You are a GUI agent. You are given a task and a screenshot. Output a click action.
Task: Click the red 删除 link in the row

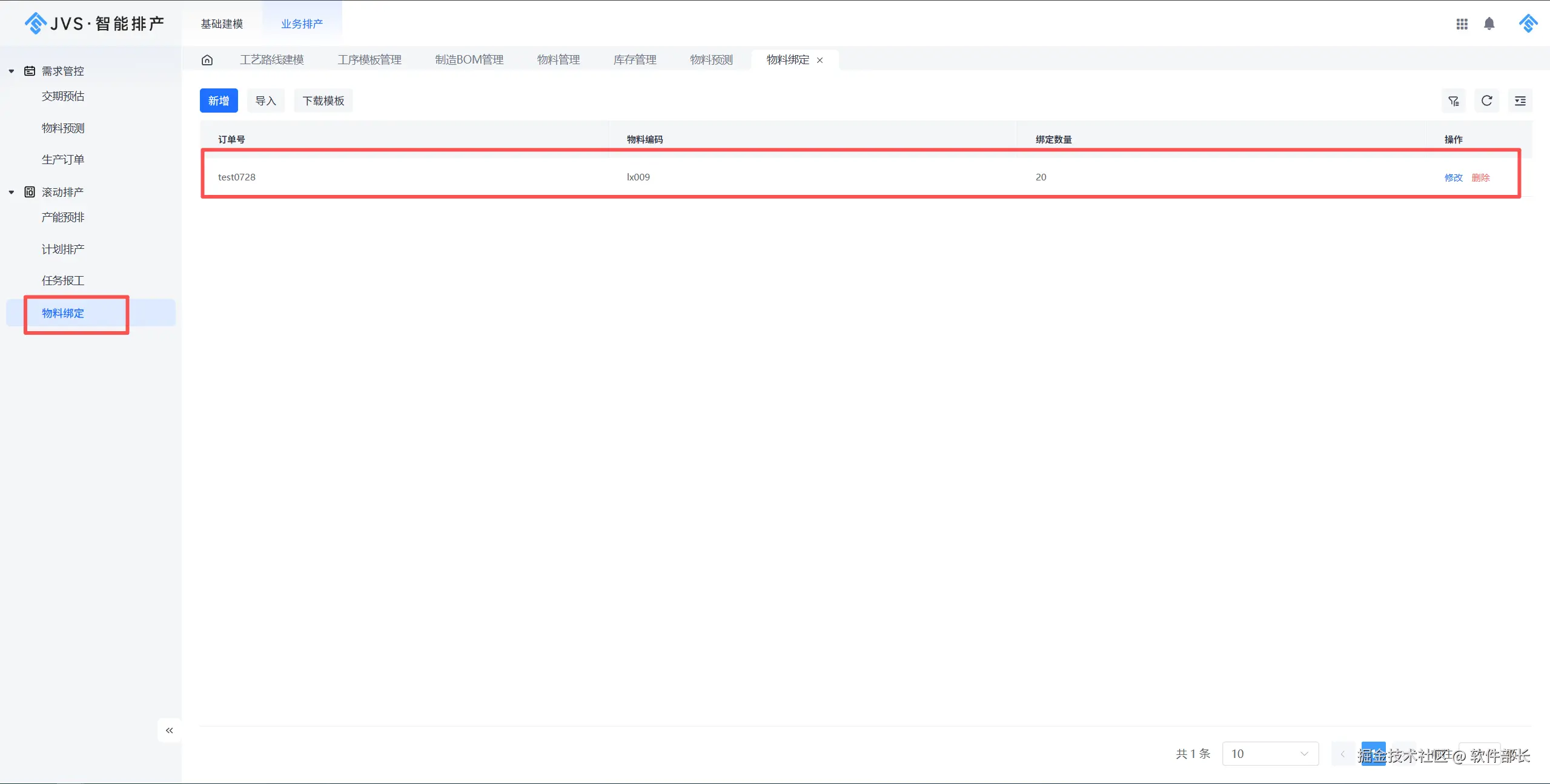(1480, 177)
